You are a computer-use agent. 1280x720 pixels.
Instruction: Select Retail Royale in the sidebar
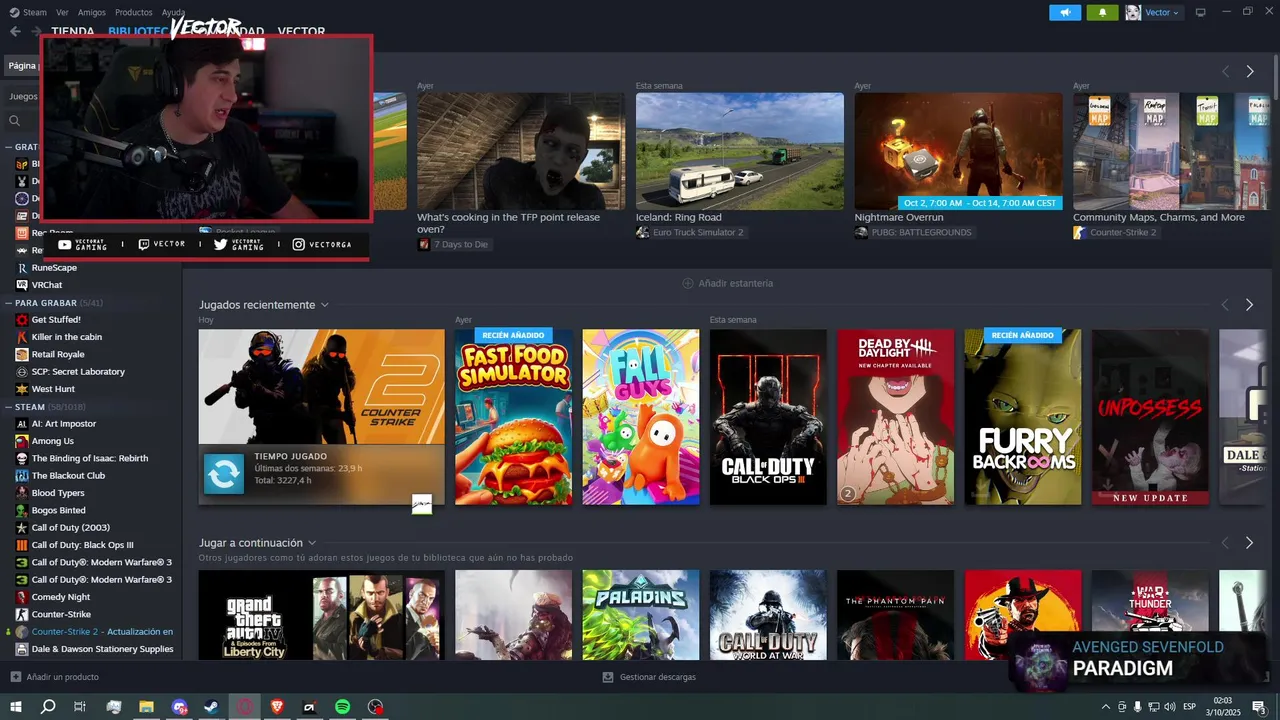click(58, 354)
